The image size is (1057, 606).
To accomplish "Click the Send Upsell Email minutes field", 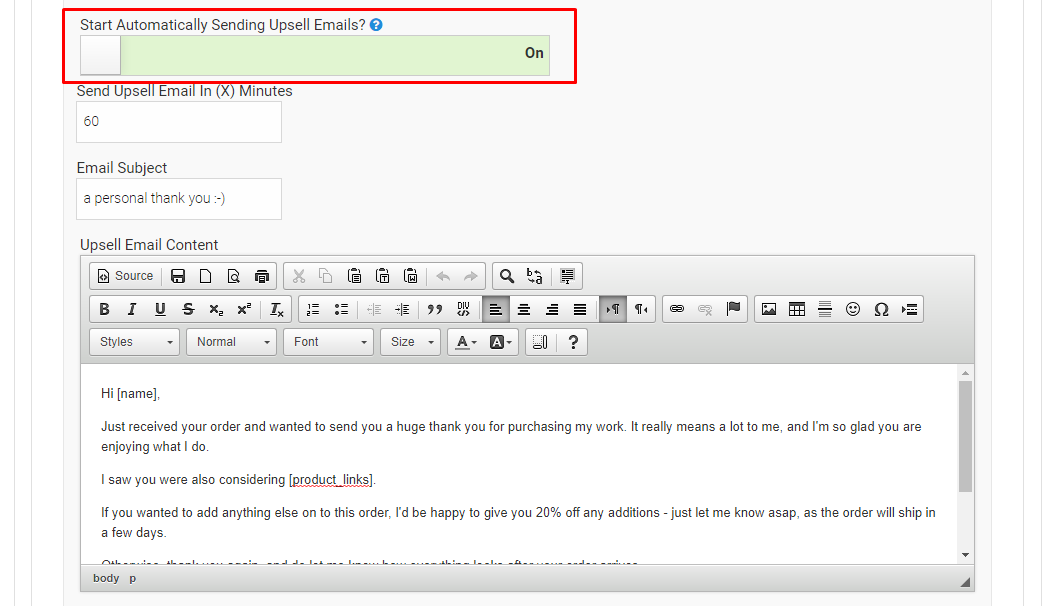I will tap(179, 122).
